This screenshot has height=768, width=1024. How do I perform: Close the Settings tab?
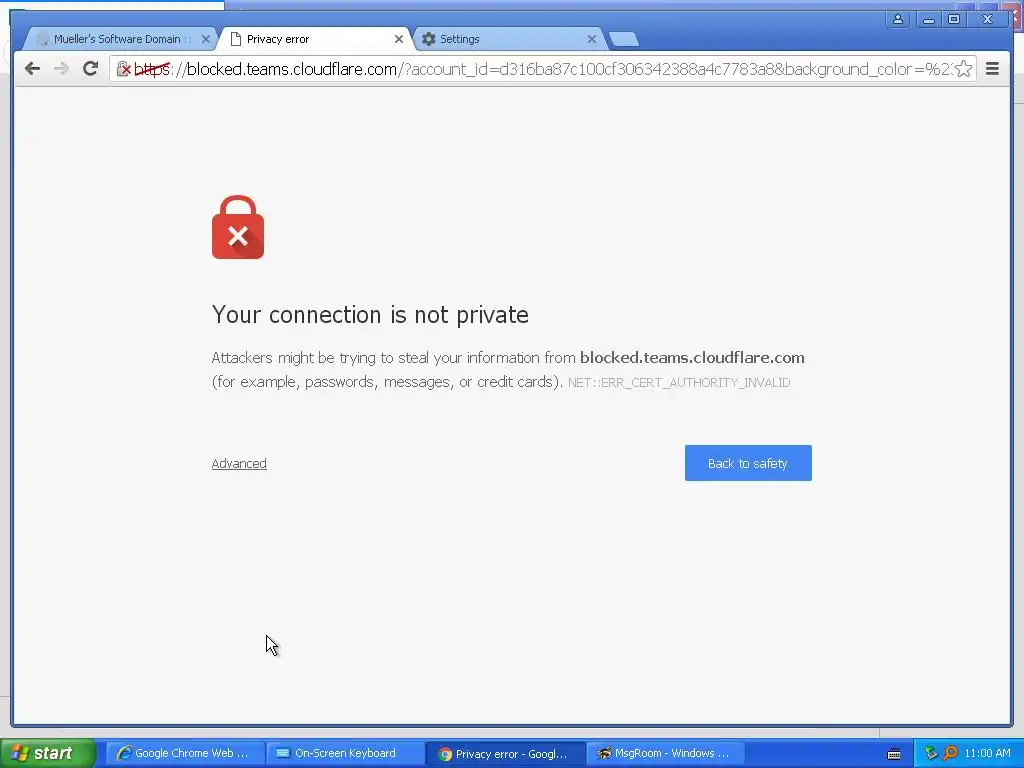click(592, 39)
